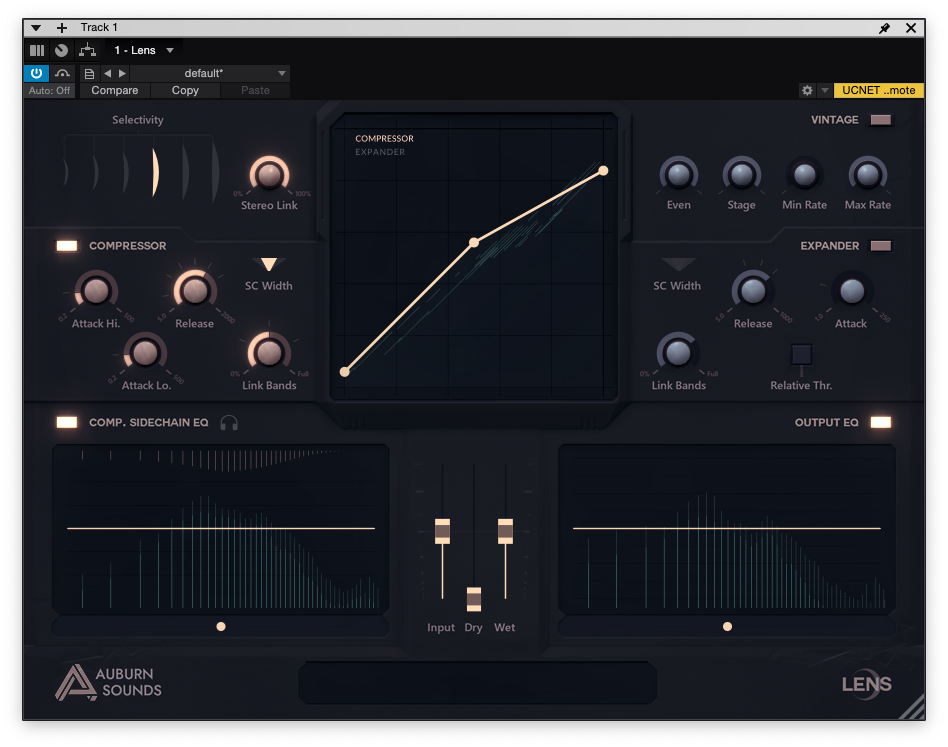Load the next preset arrow

[122, 73]
